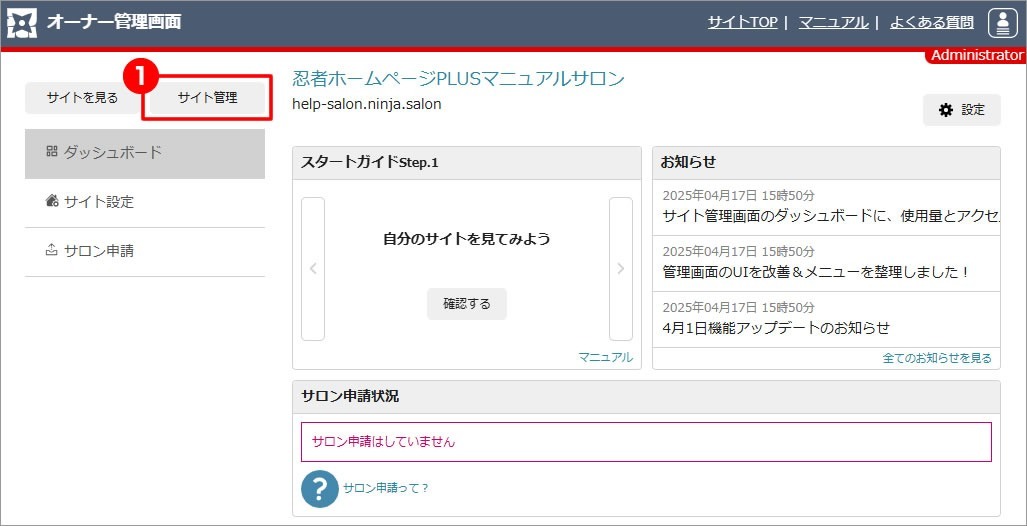The height and width of the screenshot is (526, 1027).
Task: Open the サイトTOP header link
Action: pyautogui.click(x=742, y=22)
